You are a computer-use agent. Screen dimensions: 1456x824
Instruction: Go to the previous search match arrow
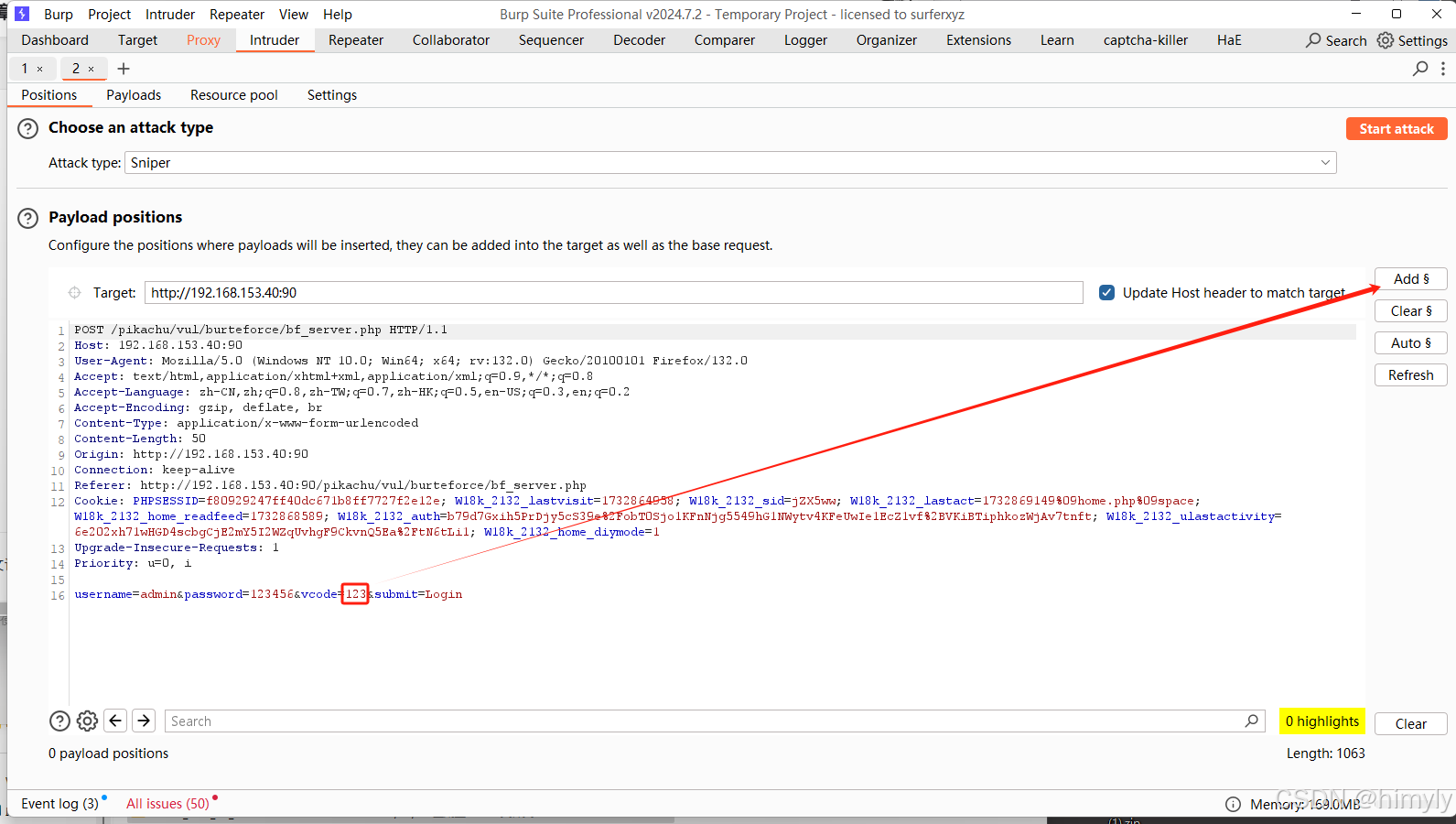click(x=115, y=721)
